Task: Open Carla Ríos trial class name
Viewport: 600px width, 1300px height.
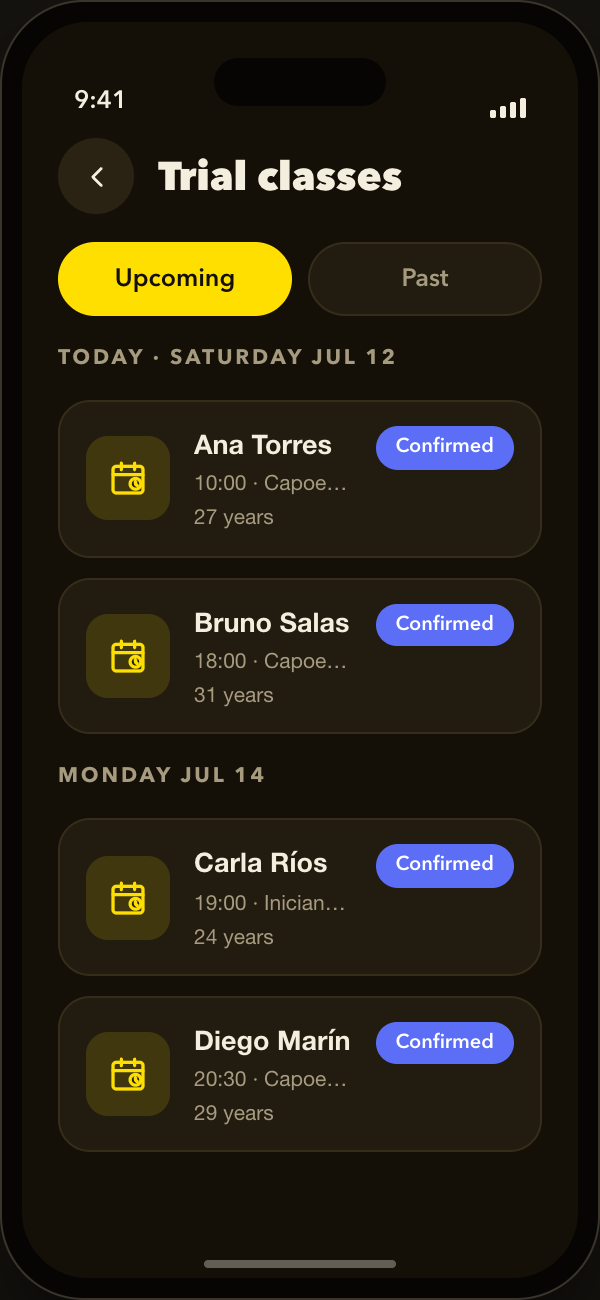Action: tap(261, 863)
